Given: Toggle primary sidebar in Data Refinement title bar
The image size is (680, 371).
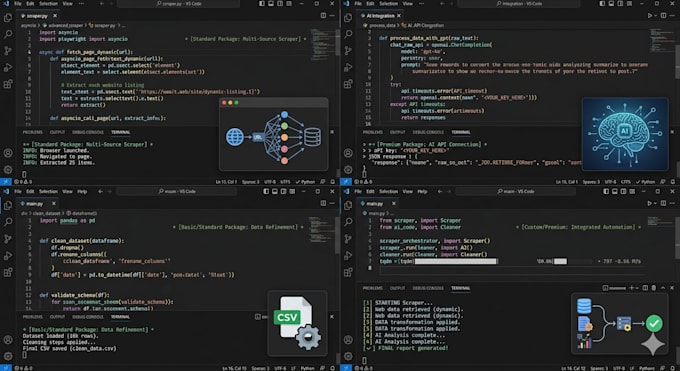Looking at the screenshot, I should pyautogui.click(x=266, y=191).
